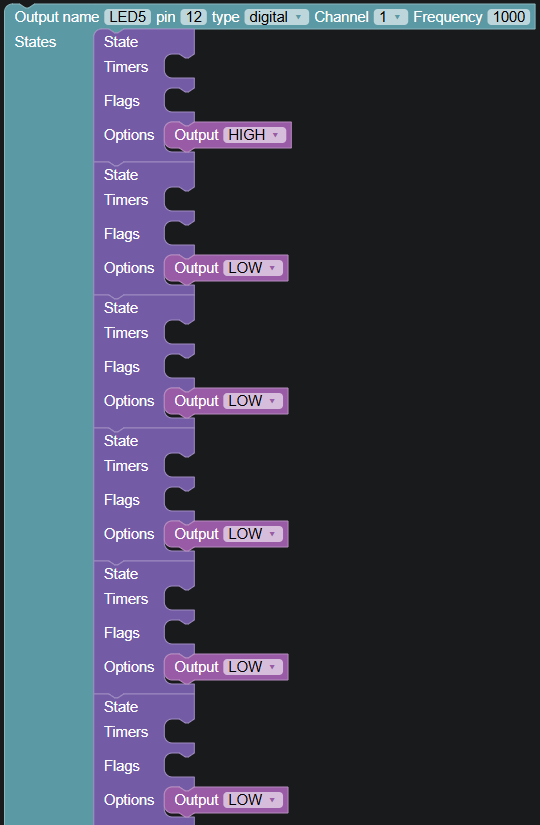Click the Flags slot of the first state
This screenshot has height=825, width=540.
coord(179,101)
